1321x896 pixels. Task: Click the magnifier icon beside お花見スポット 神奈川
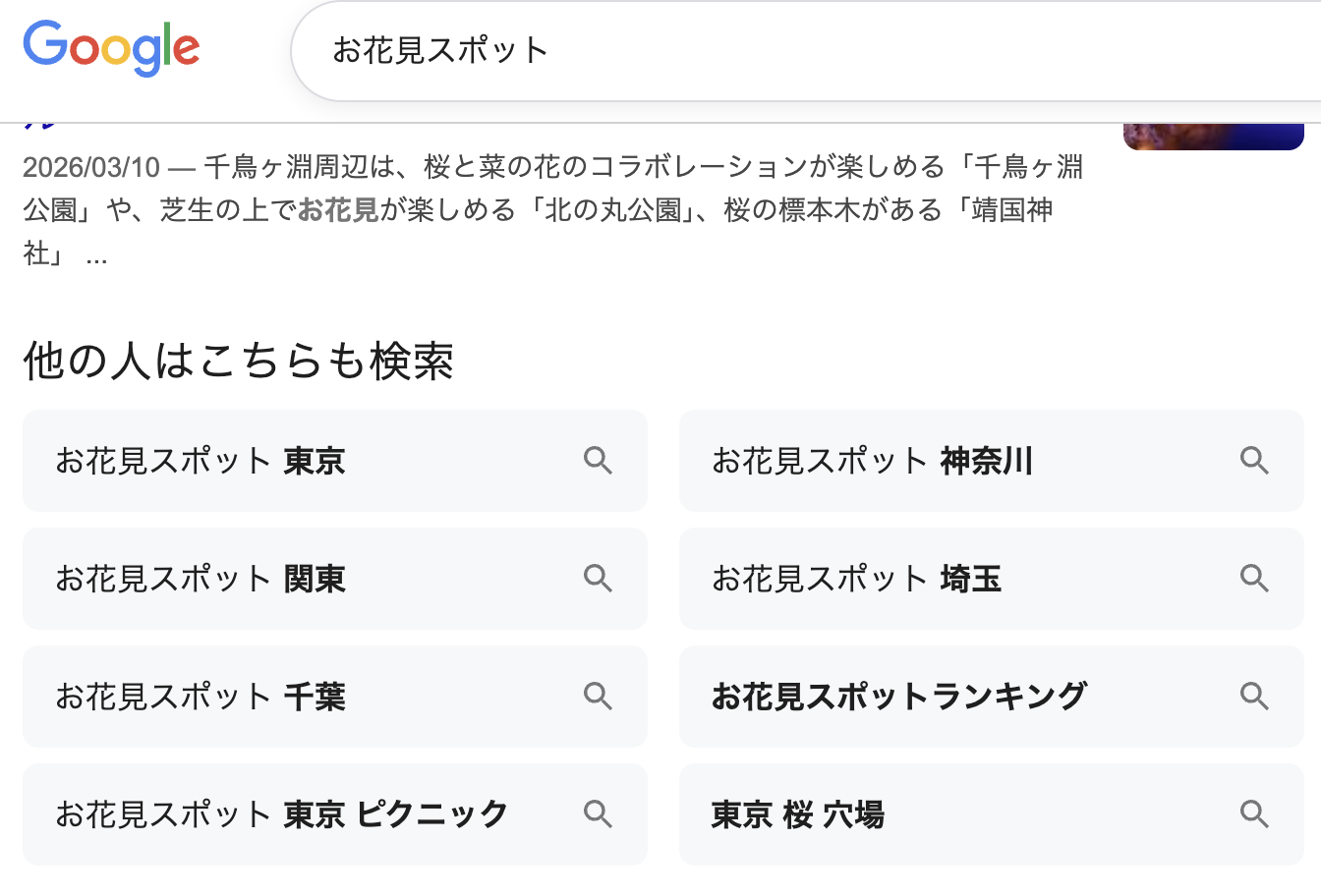point(1254,461)
